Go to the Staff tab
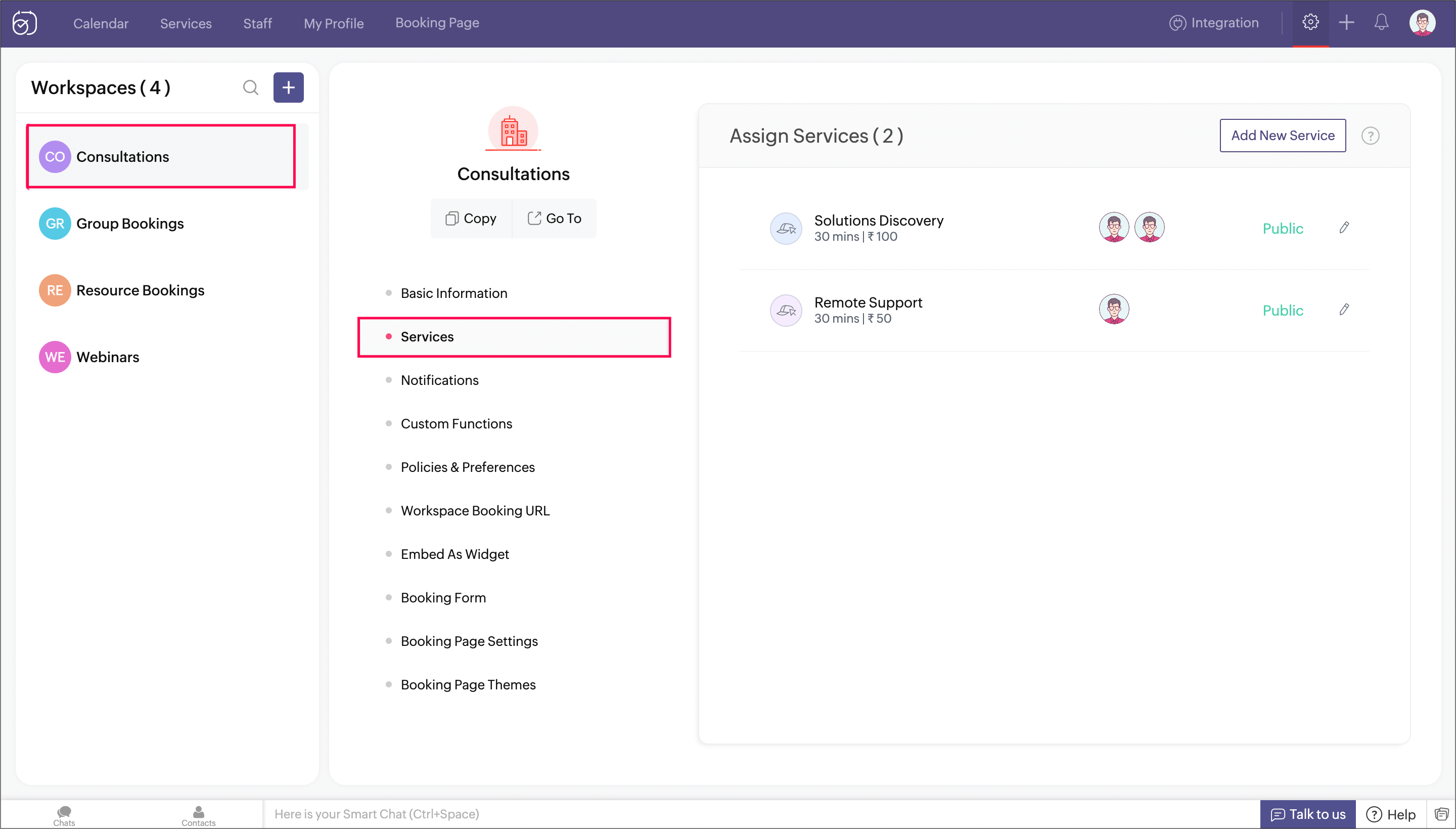1456x829 pixels. click(x=258, y=23)
